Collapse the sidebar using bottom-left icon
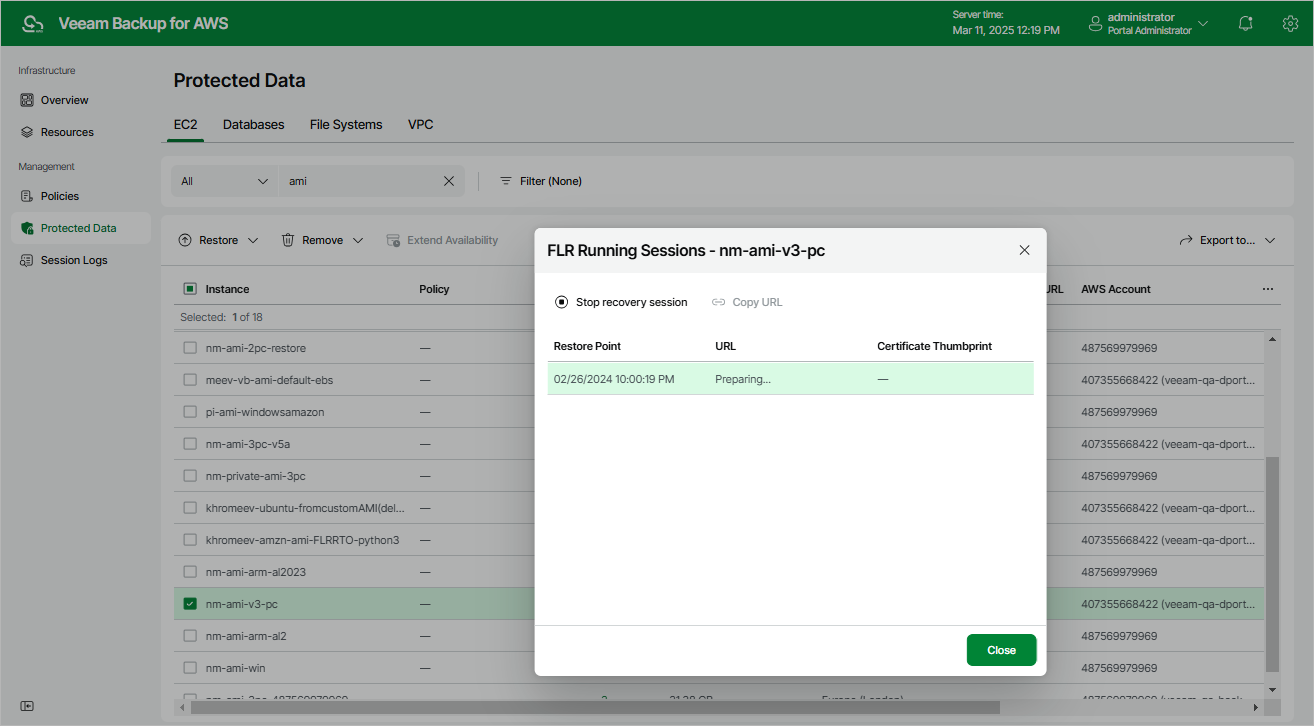Screen dimensions: 1314x726 tap(27, 706)
